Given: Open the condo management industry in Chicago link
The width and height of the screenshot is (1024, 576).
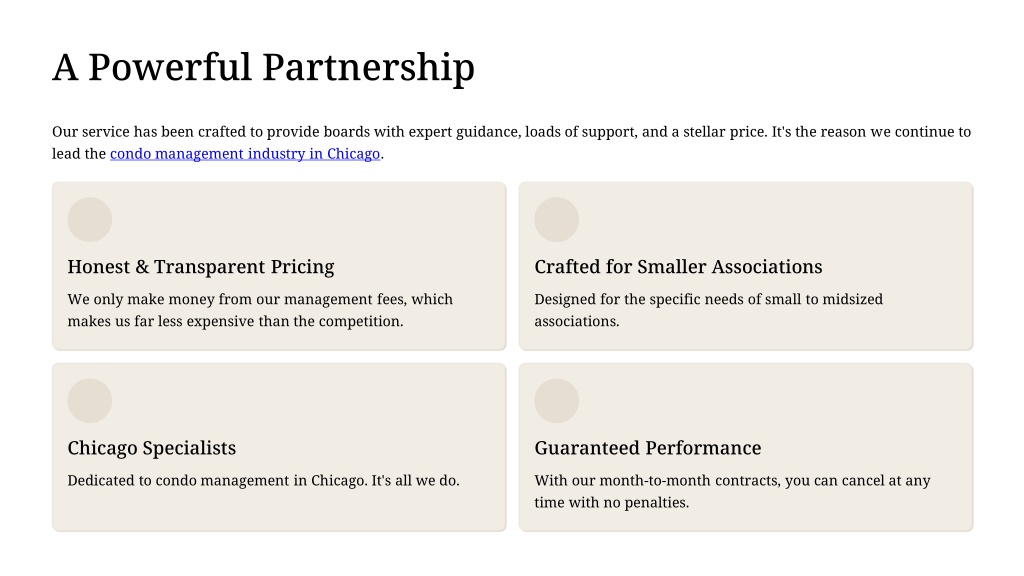Looking at the screenshot, I should (245, 154).
